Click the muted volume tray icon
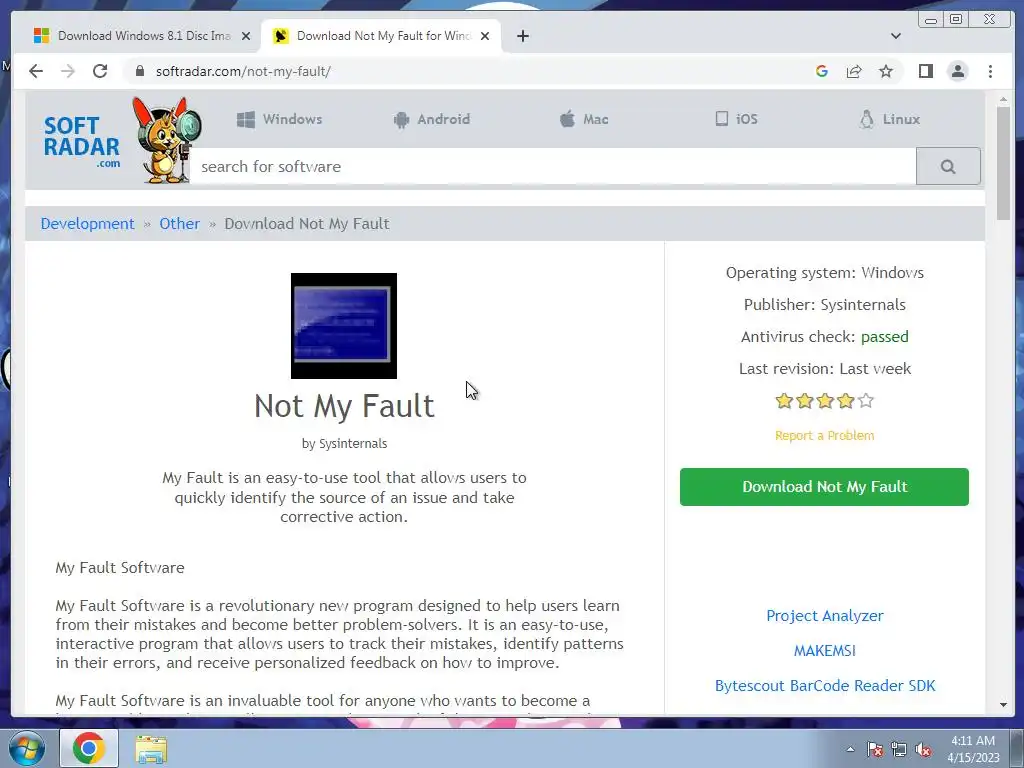This screenshot has height=768, width=1024. coord(923,749)
